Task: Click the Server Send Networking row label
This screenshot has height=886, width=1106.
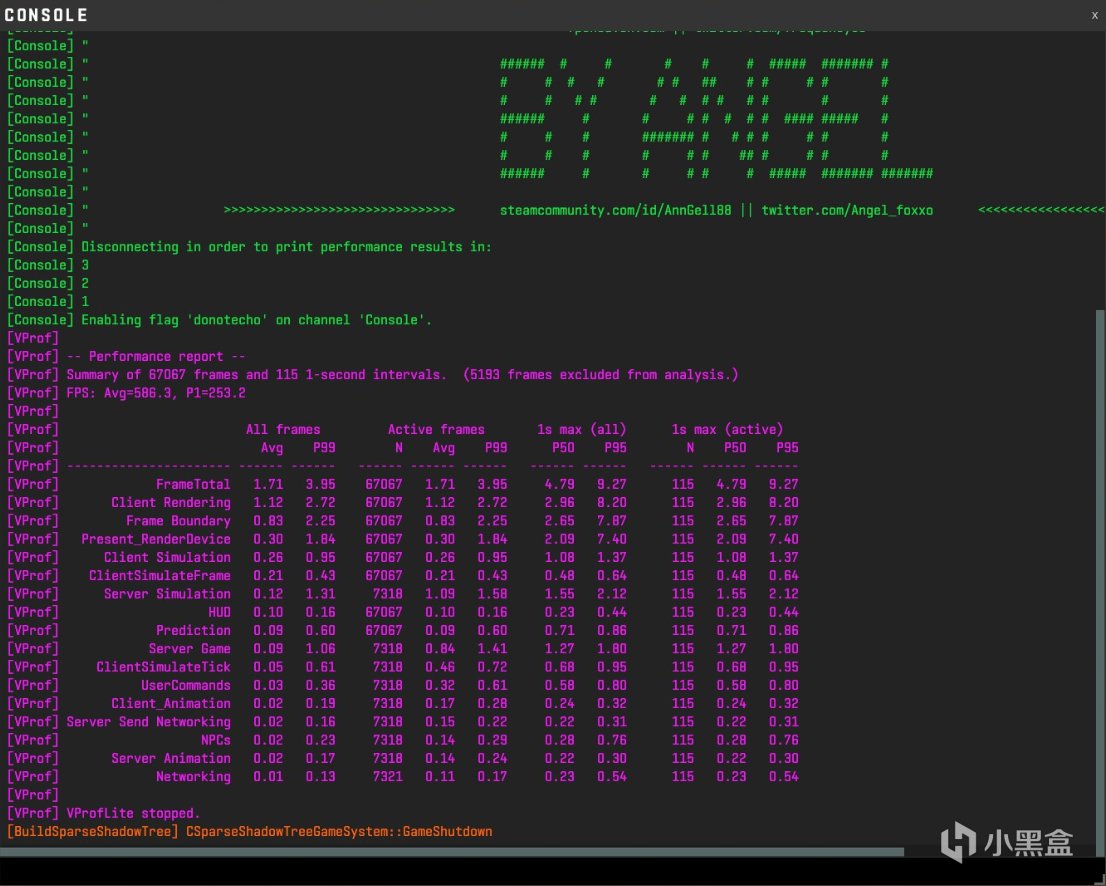Action: (148, 722)
